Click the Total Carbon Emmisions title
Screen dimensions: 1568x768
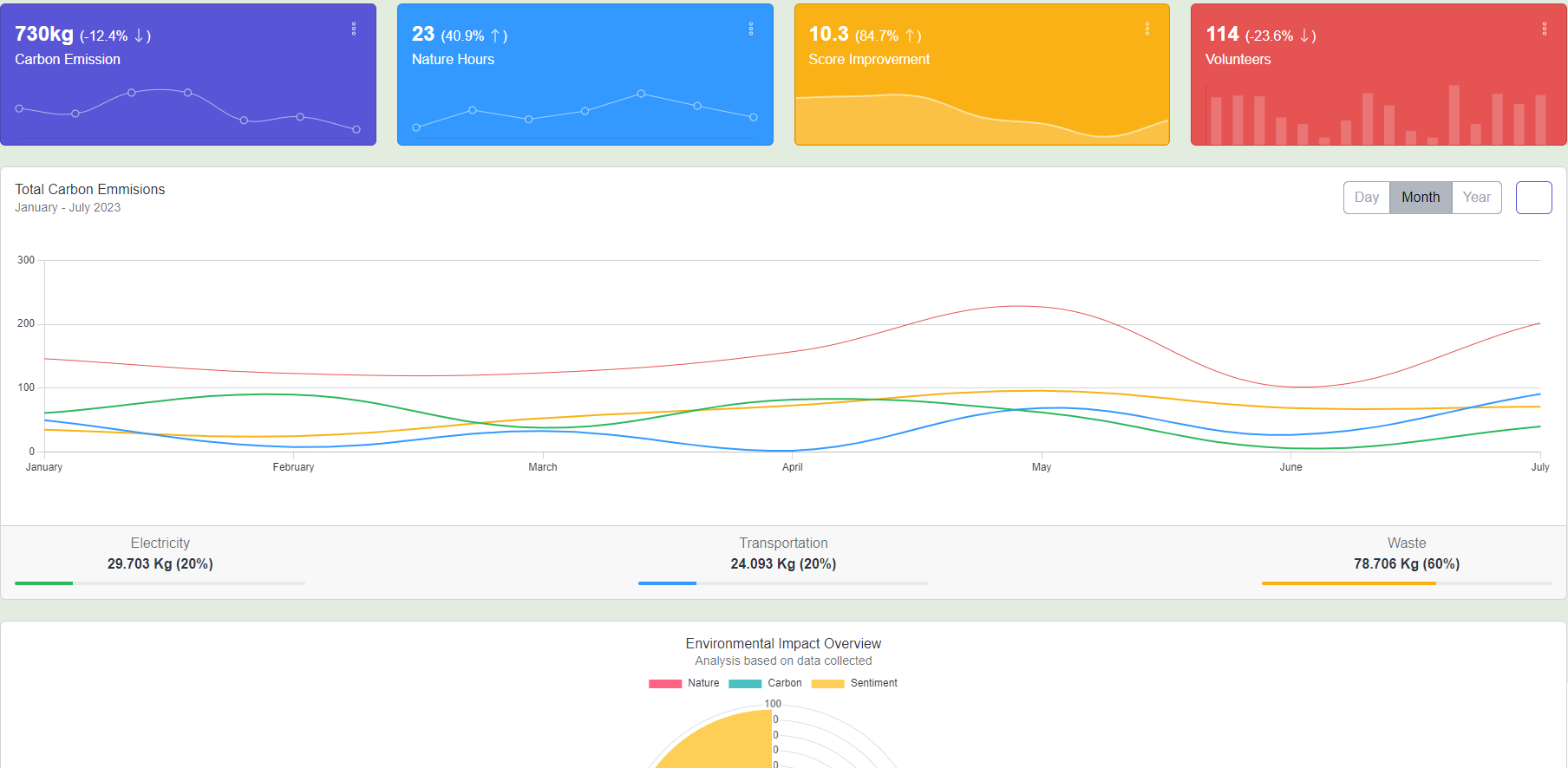(x=90, y=189)
